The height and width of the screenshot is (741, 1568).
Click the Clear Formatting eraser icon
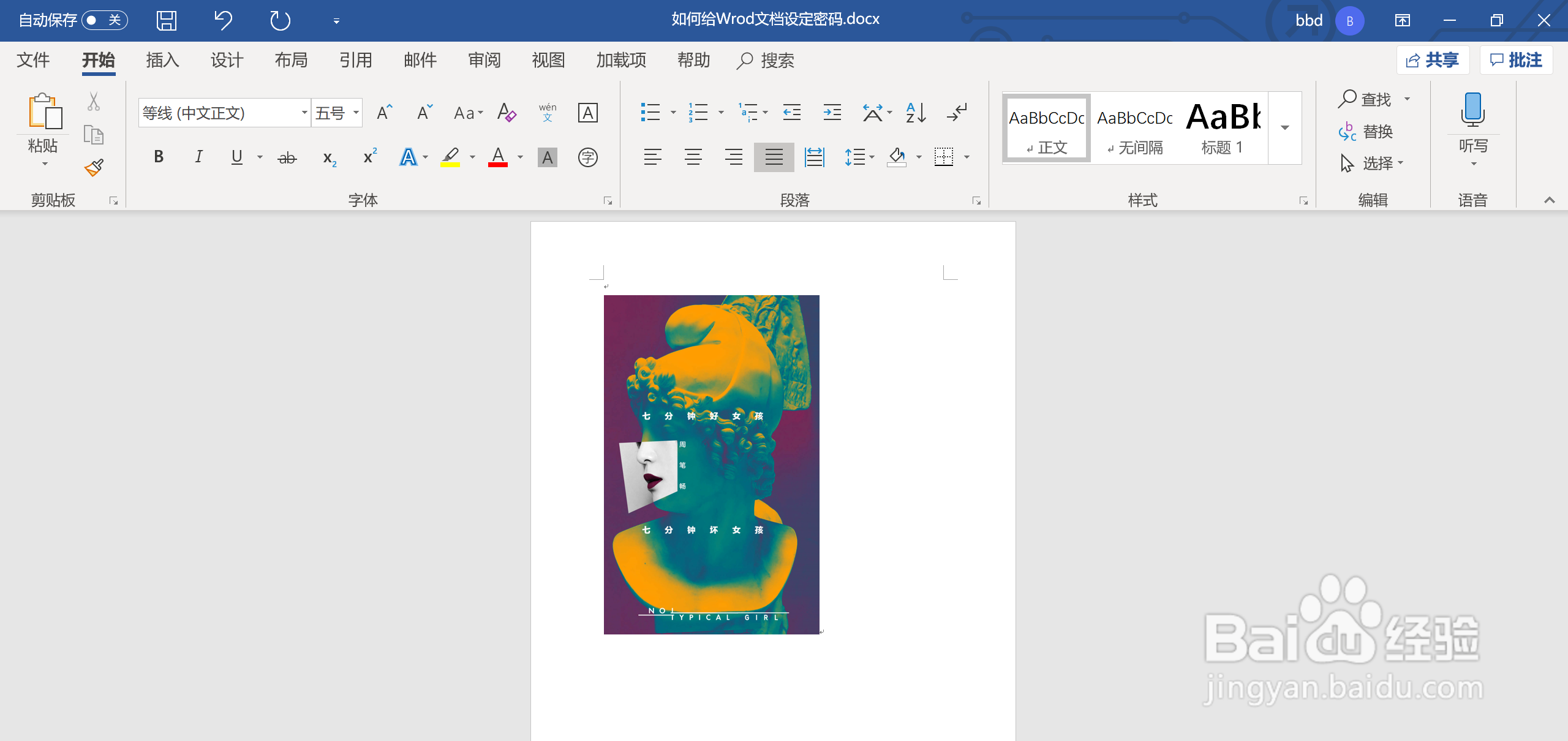pyautogui.click(x=507, y=113)
